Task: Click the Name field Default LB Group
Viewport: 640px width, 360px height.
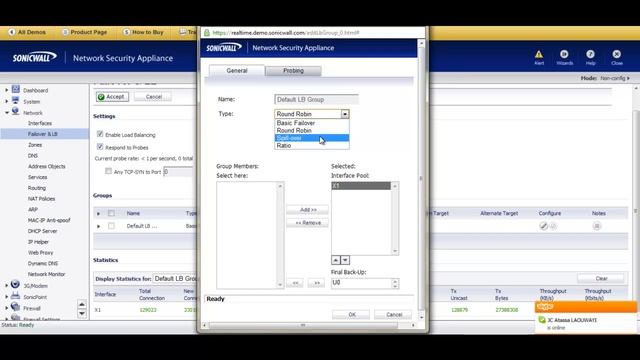Action: click(x=316, y=99)
